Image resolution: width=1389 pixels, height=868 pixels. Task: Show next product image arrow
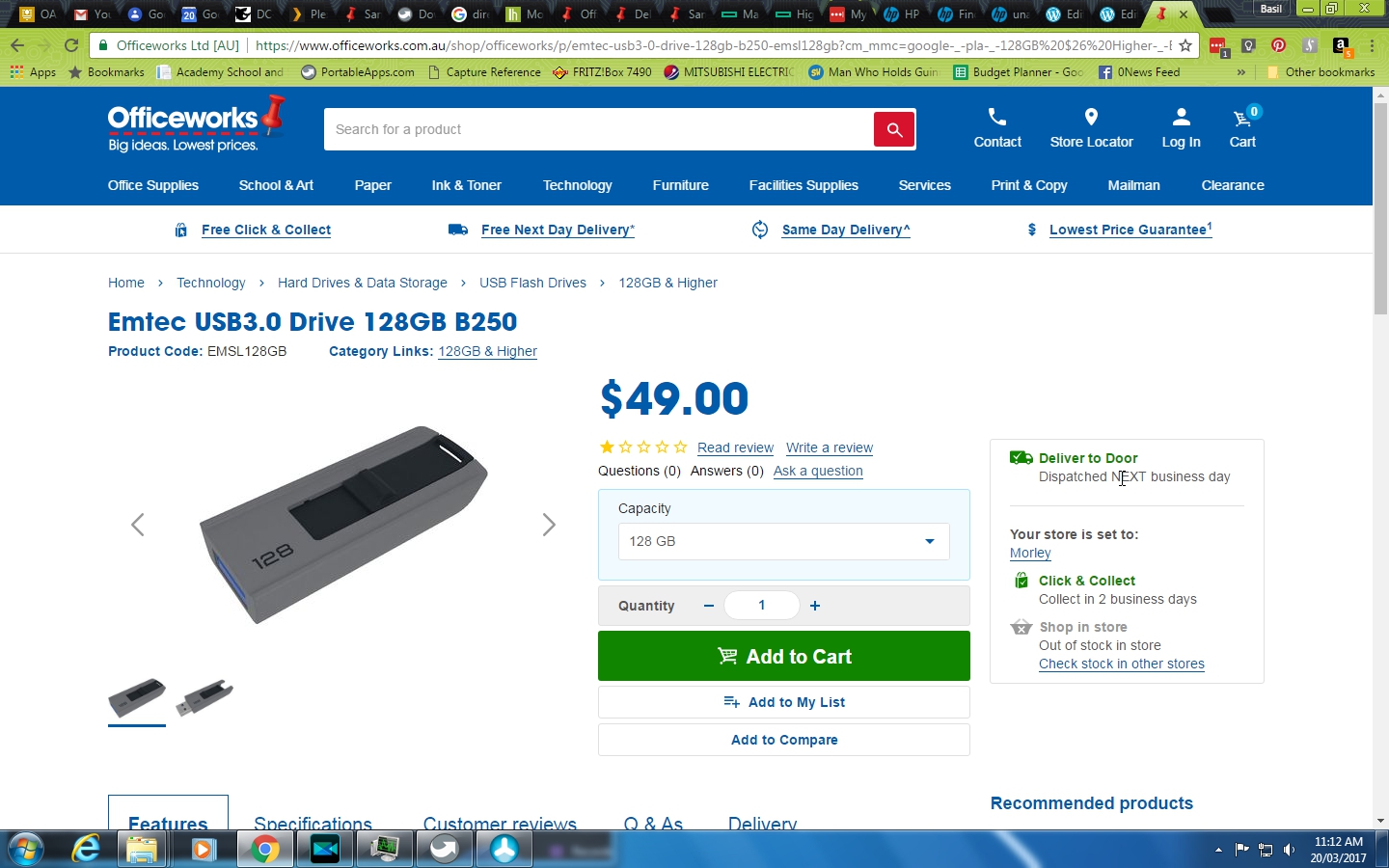point(549,525)
